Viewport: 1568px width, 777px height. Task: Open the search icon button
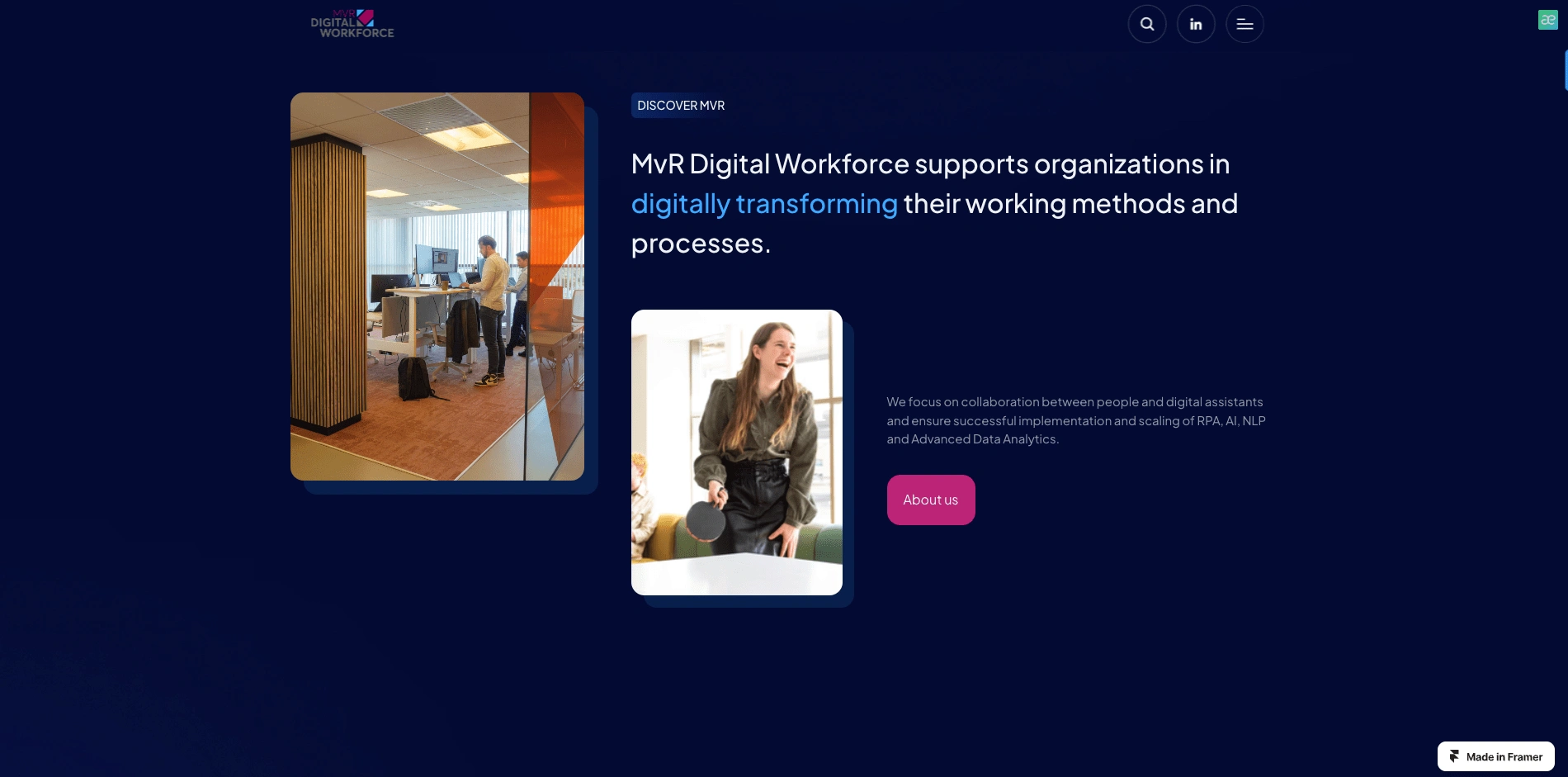click(x=1147, y=24)
